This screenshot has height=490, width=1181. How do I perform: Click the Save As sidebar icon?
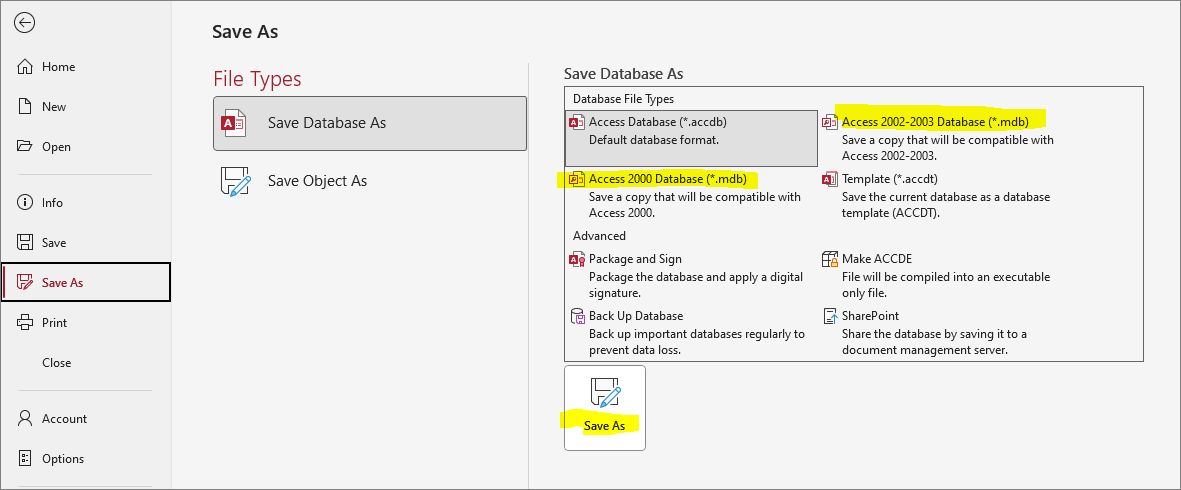point(25,282)
